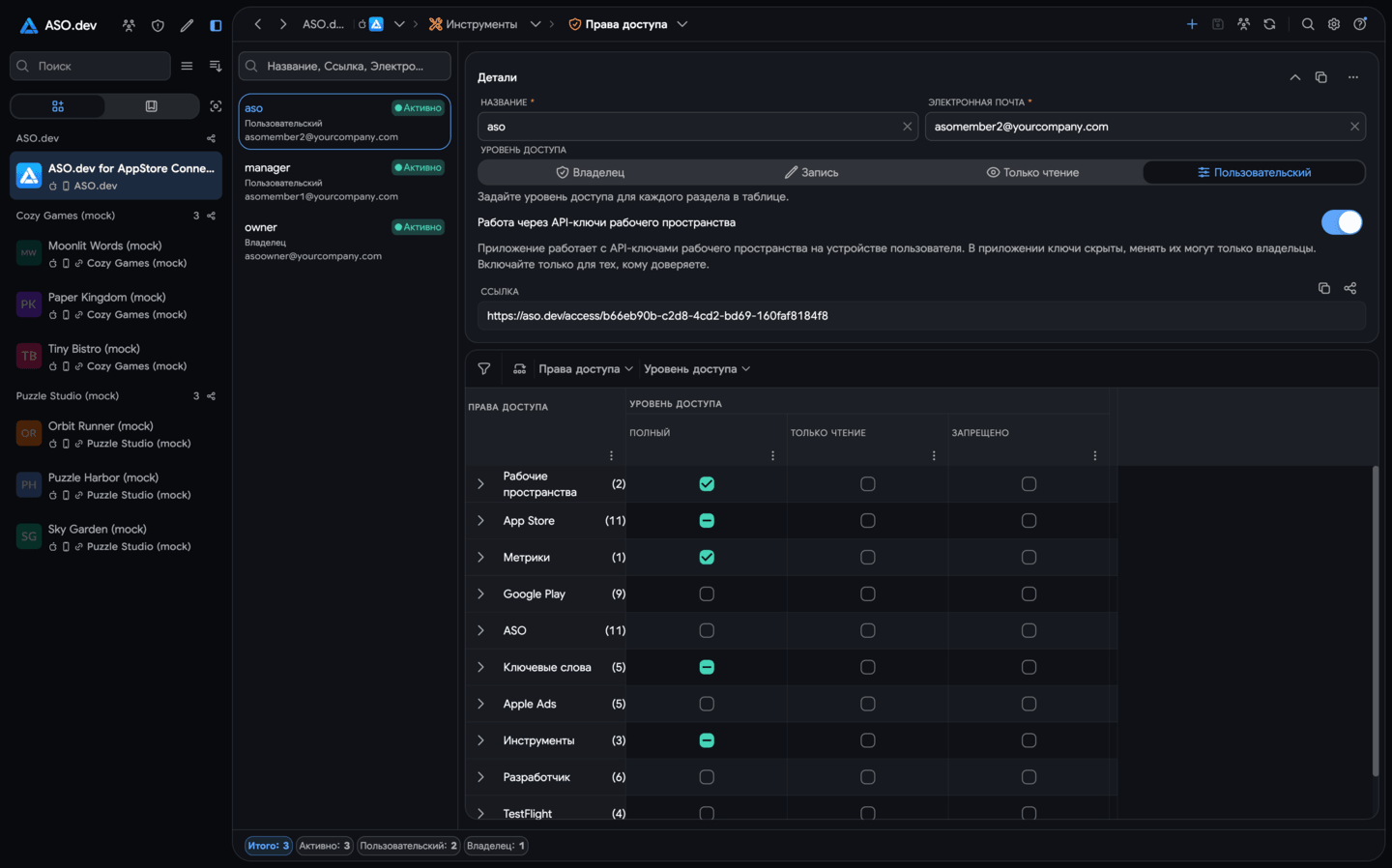Viewport: 1392px width, 868px height.
Task: Toggle the workspace API keys switch off
Action: pyautogui.click(x=1342, y=222)
